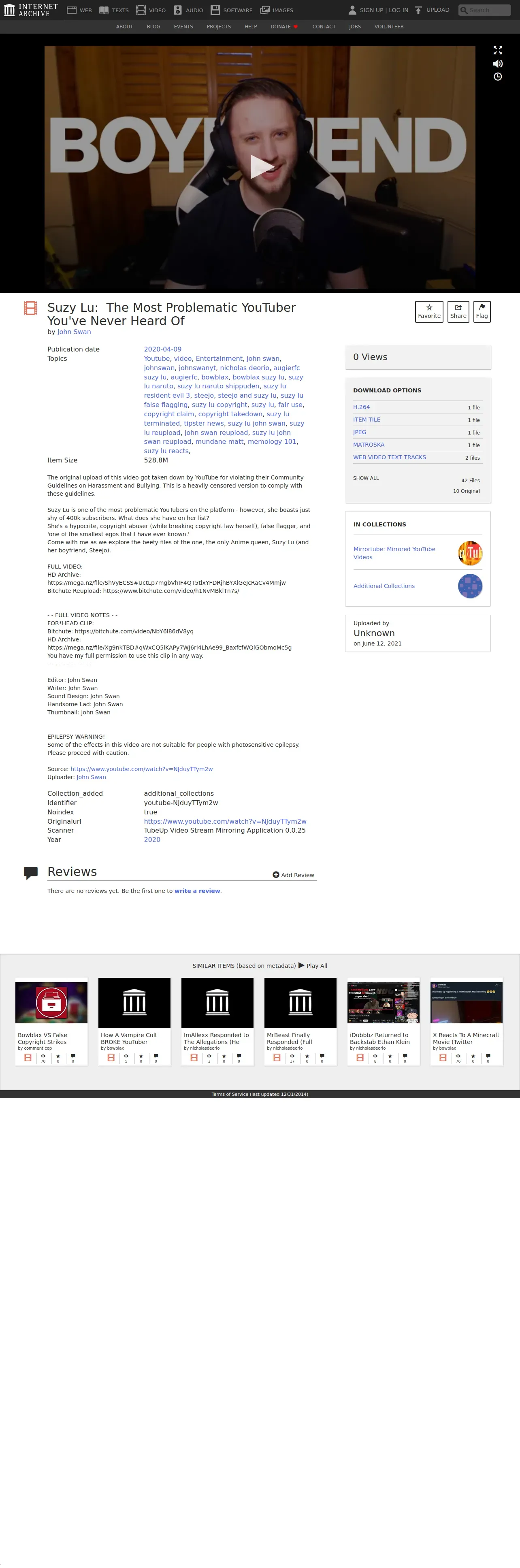Open John Swan author link under title

pos(74,332)
